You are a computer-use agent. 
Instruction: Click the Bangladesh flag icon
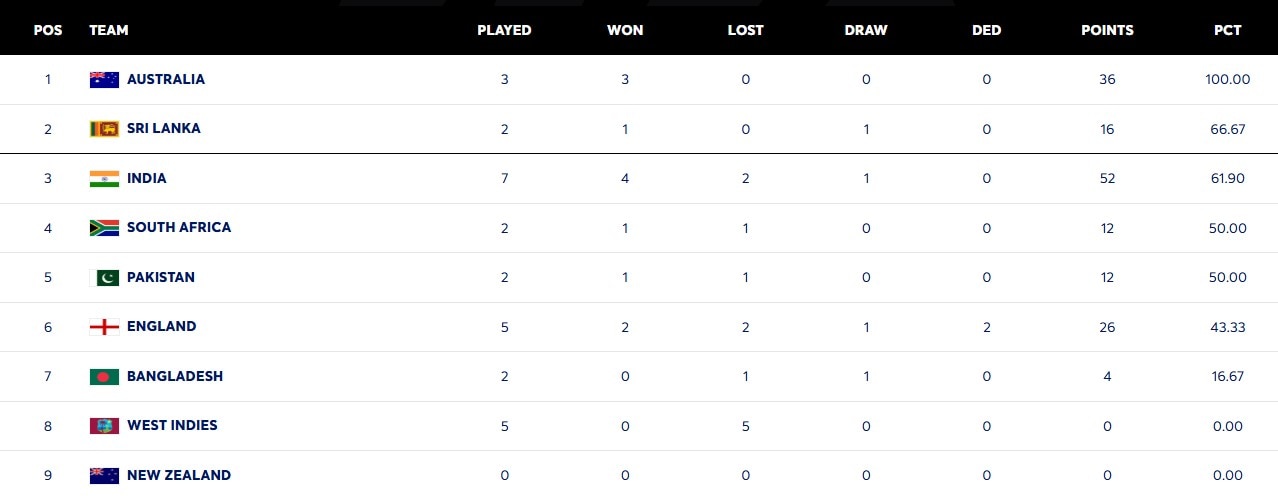tap(104, 377)
